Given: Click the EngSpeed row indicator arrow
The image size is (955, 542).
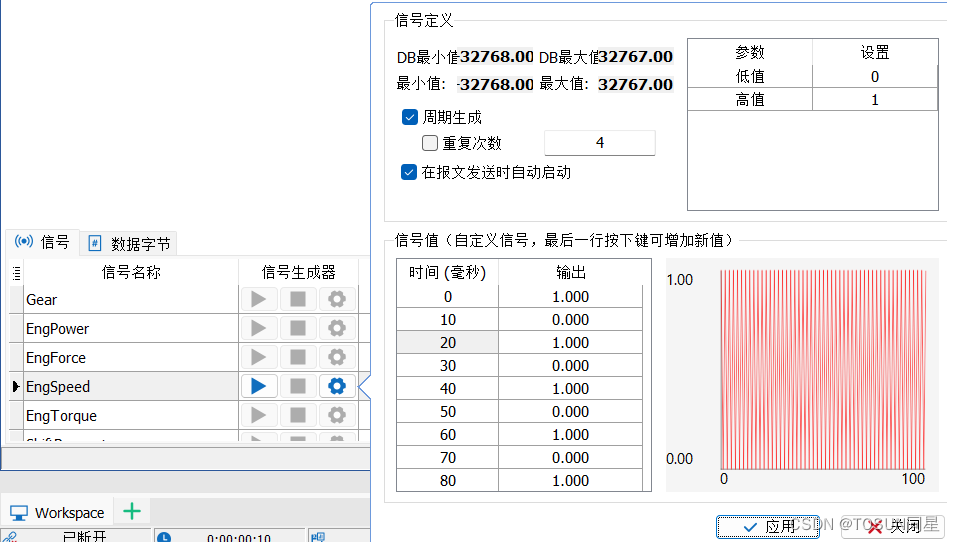Looking at the screenshot, I should 16,386.
